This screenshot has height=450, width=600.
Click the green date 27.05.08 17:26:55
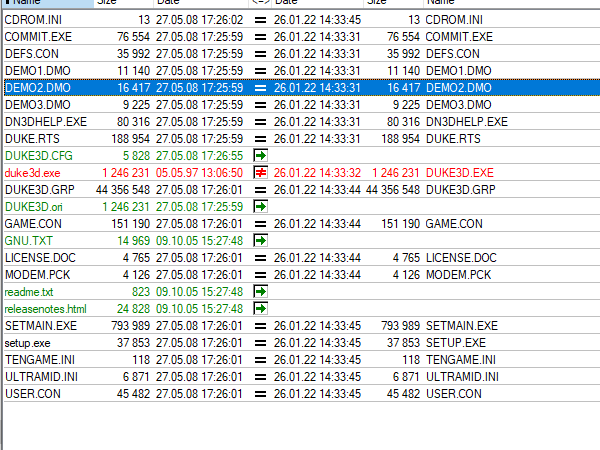(x=199, y=156)
